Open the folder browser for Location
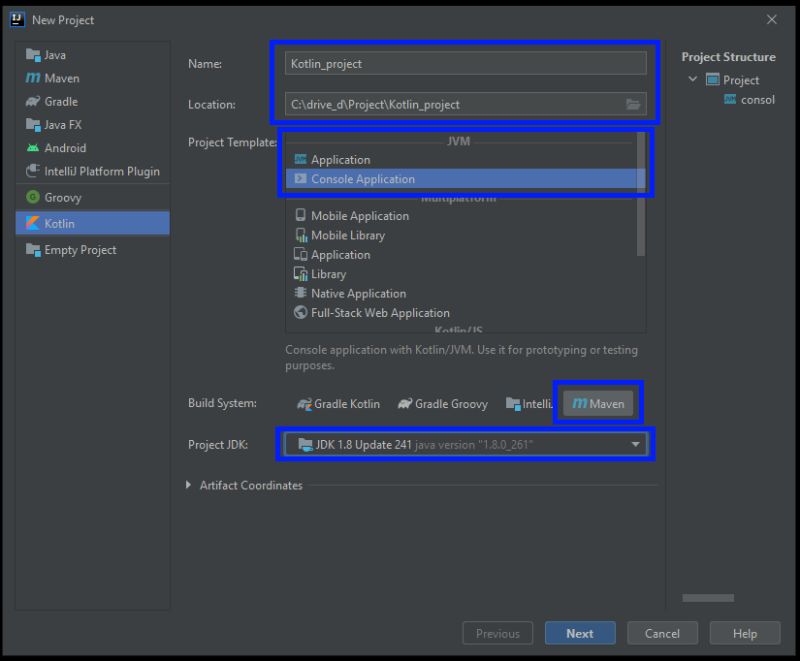Image resolution: width=800 pixels, height=661 pixels. click(x=633, y=104)
